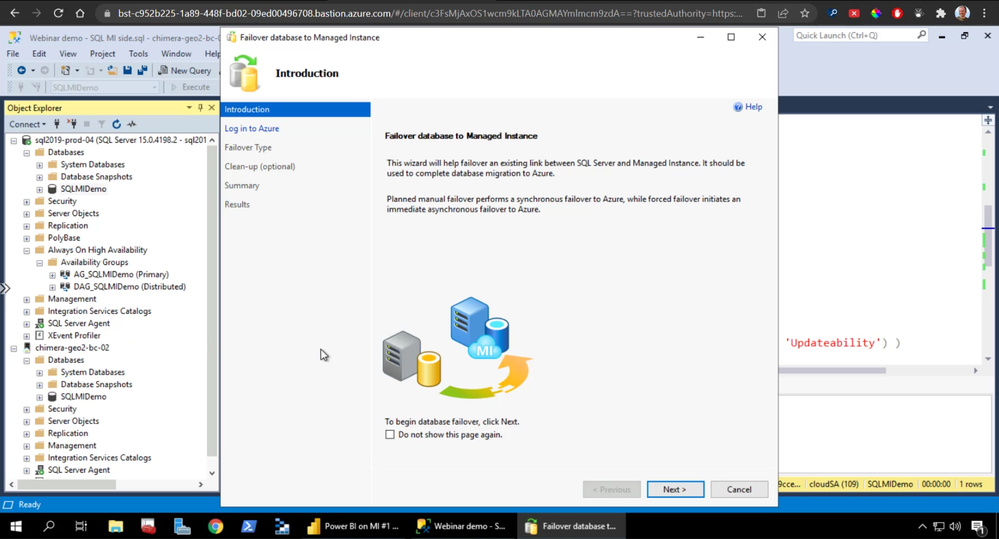Viewport: 999px width, 539px height.
Task: Collapse the Availability Groups folder
Action: click(40, 262)
